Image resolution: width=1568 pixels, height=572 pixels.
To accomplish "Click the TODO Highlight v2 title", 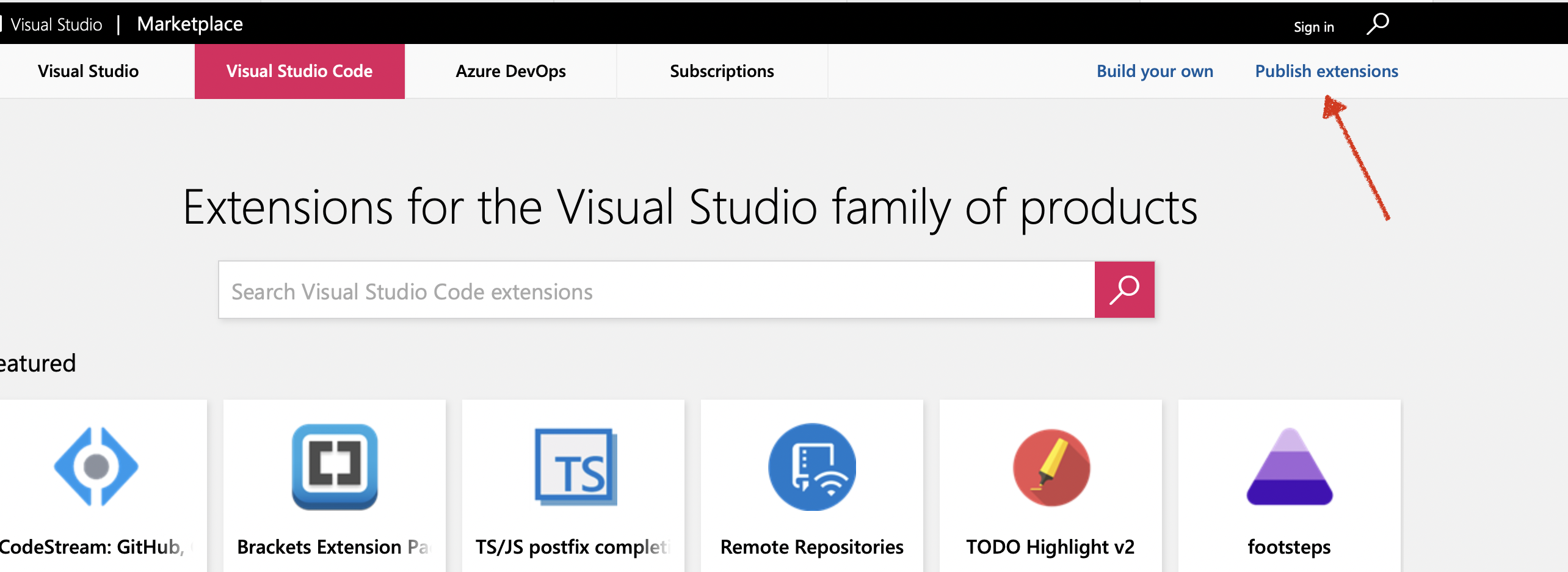I will [x=1050, y=546].
